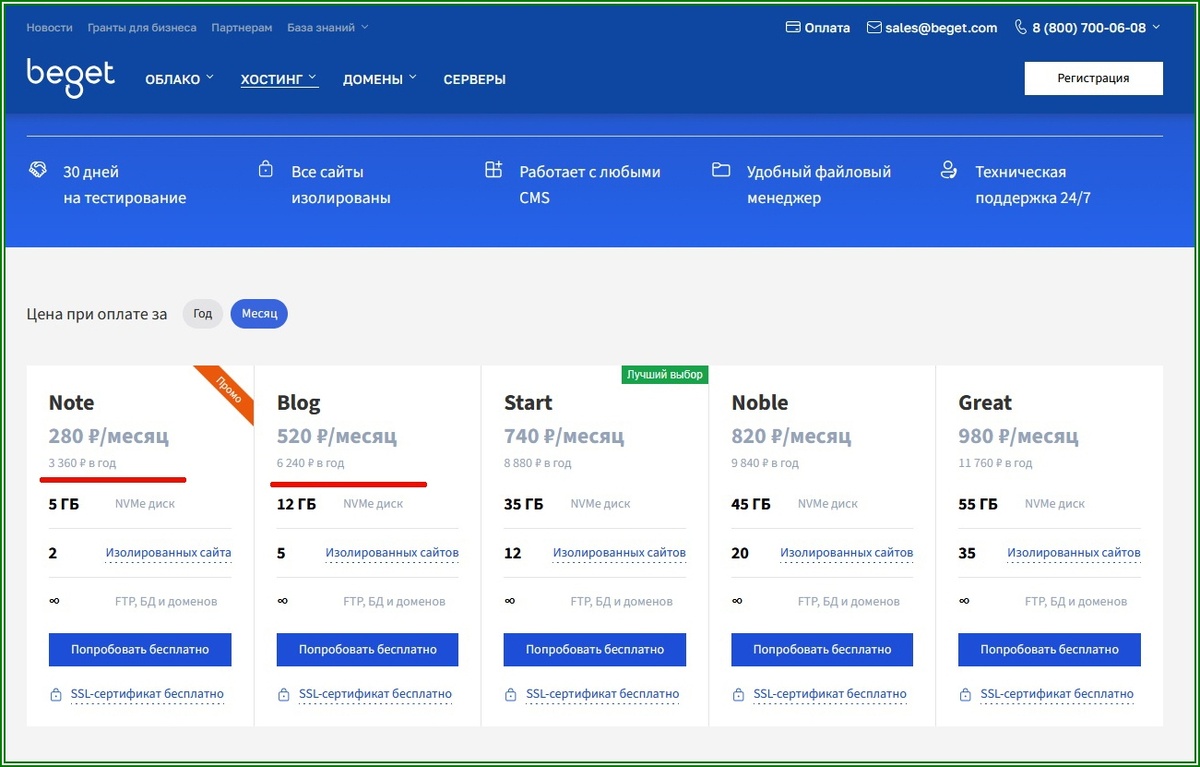The image size is (1200, 767).
Task: Click the 280 ₽/месяц price
Action: point(109,436)
